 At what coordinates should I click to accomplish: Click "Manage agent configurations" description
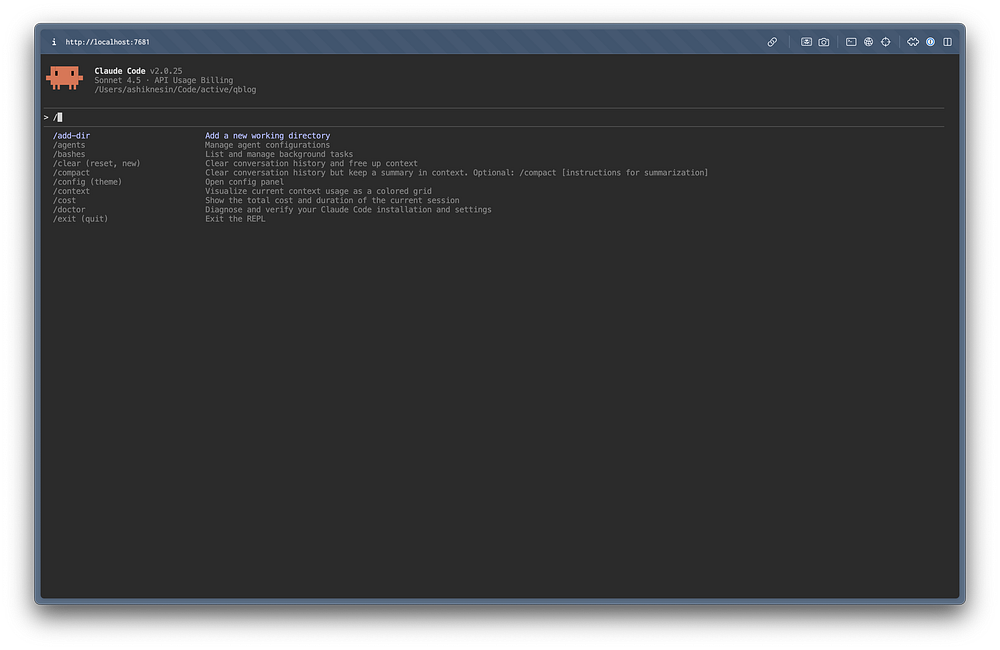tap(267, 145)
